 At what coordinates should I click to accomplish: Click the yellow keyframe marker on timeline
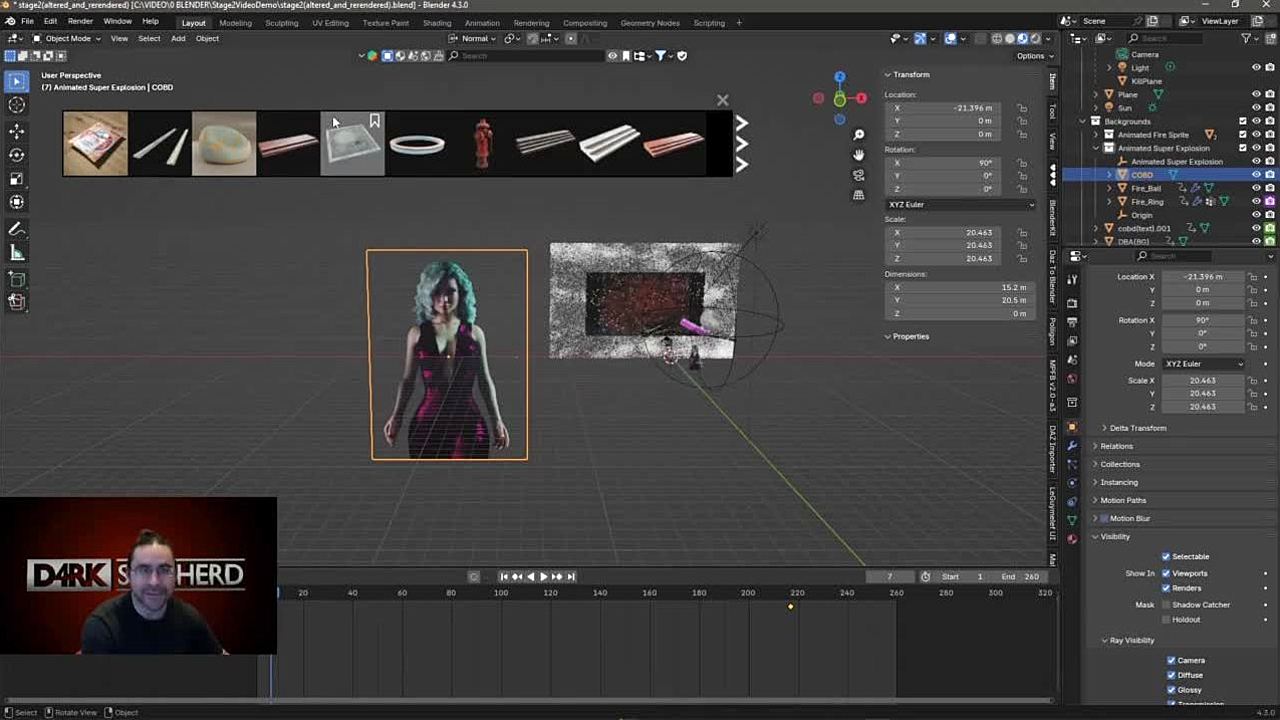[790, 606]
